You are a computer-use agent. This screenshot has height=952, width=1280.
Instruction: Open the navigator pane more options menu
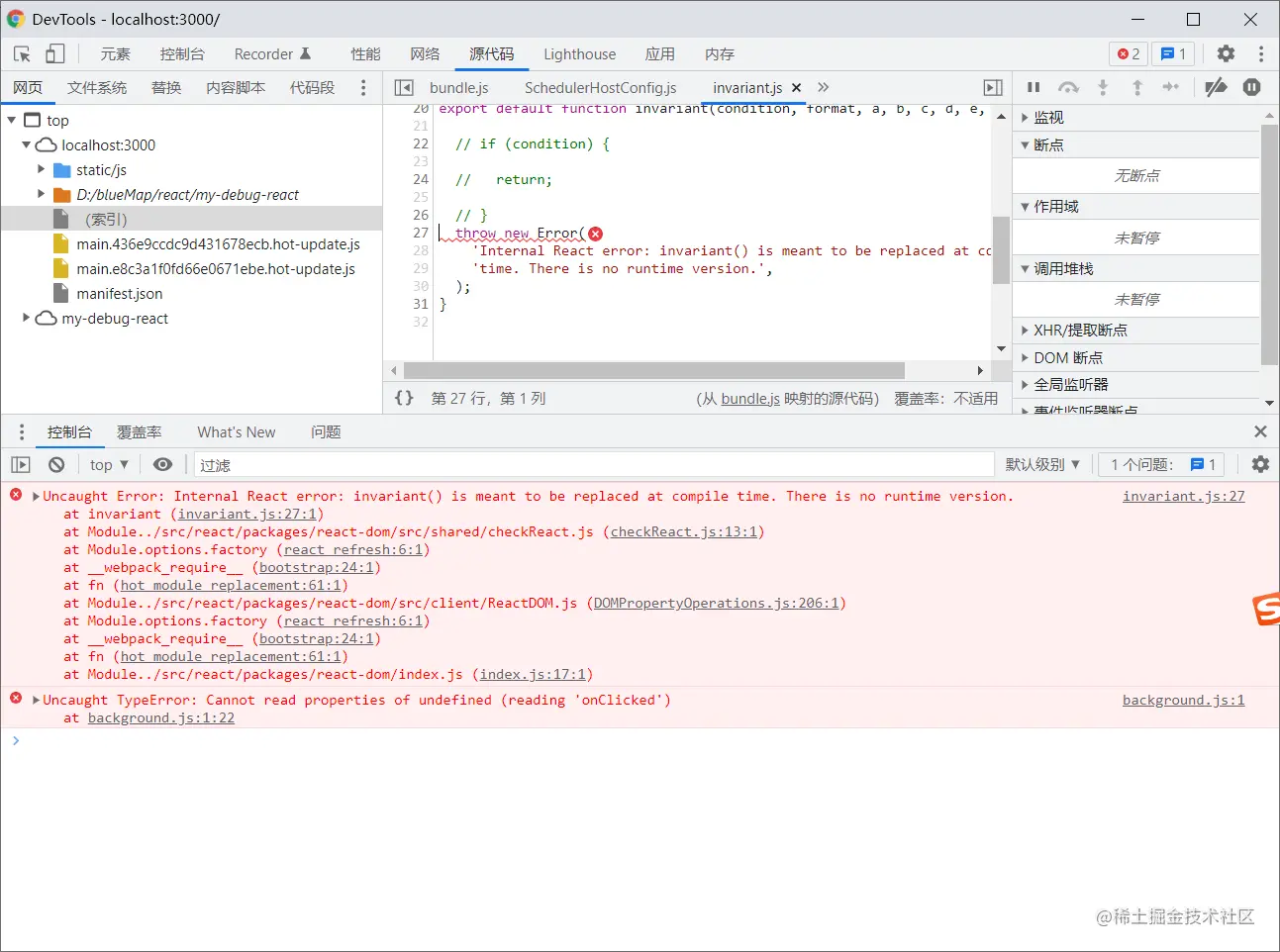tap(363, 88)
